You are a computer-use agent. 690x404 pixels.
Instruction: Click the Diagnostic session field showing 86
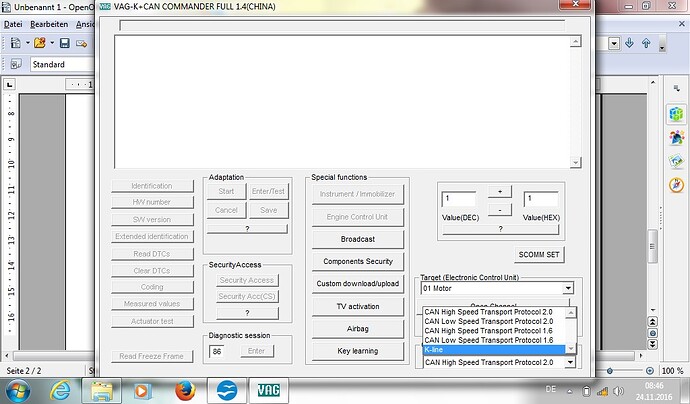click(217, 351)
